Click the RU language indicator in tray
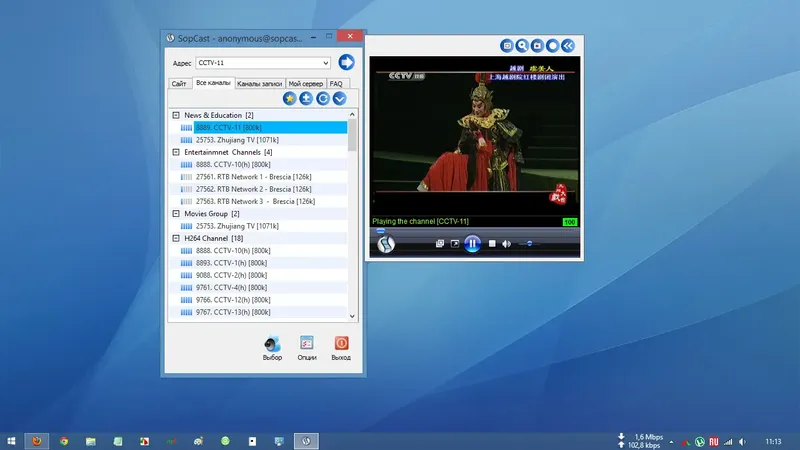 tap(714, 442)
